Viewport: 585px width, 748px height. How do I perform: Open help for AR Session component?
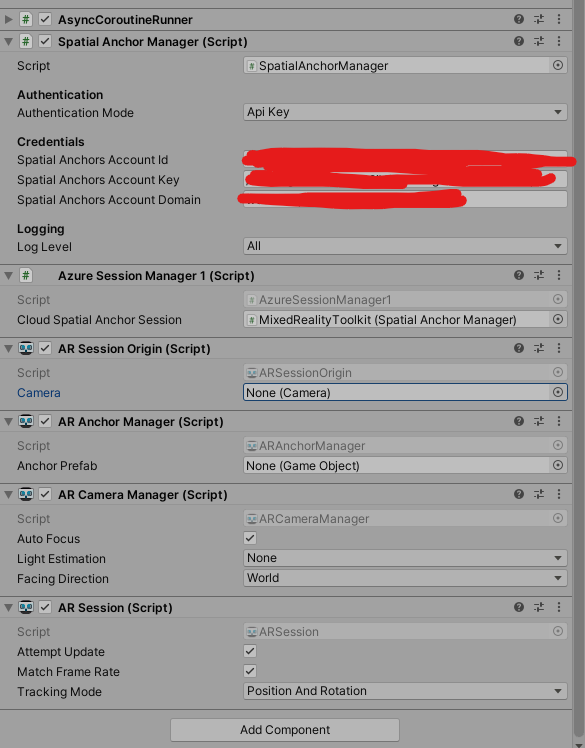click(x=519, y=607)
